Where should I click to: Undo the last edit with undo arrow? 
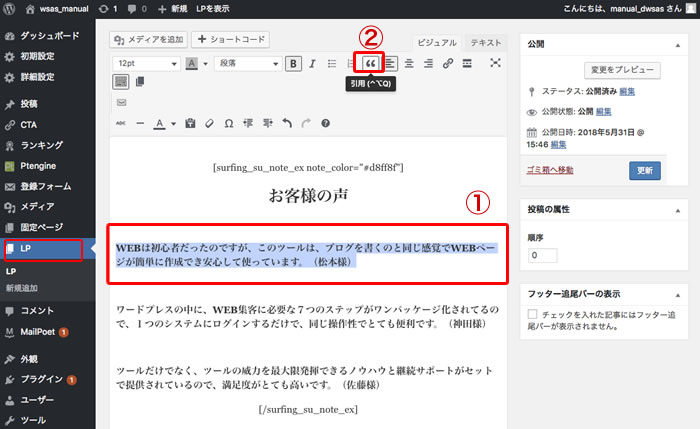(287, 123)
